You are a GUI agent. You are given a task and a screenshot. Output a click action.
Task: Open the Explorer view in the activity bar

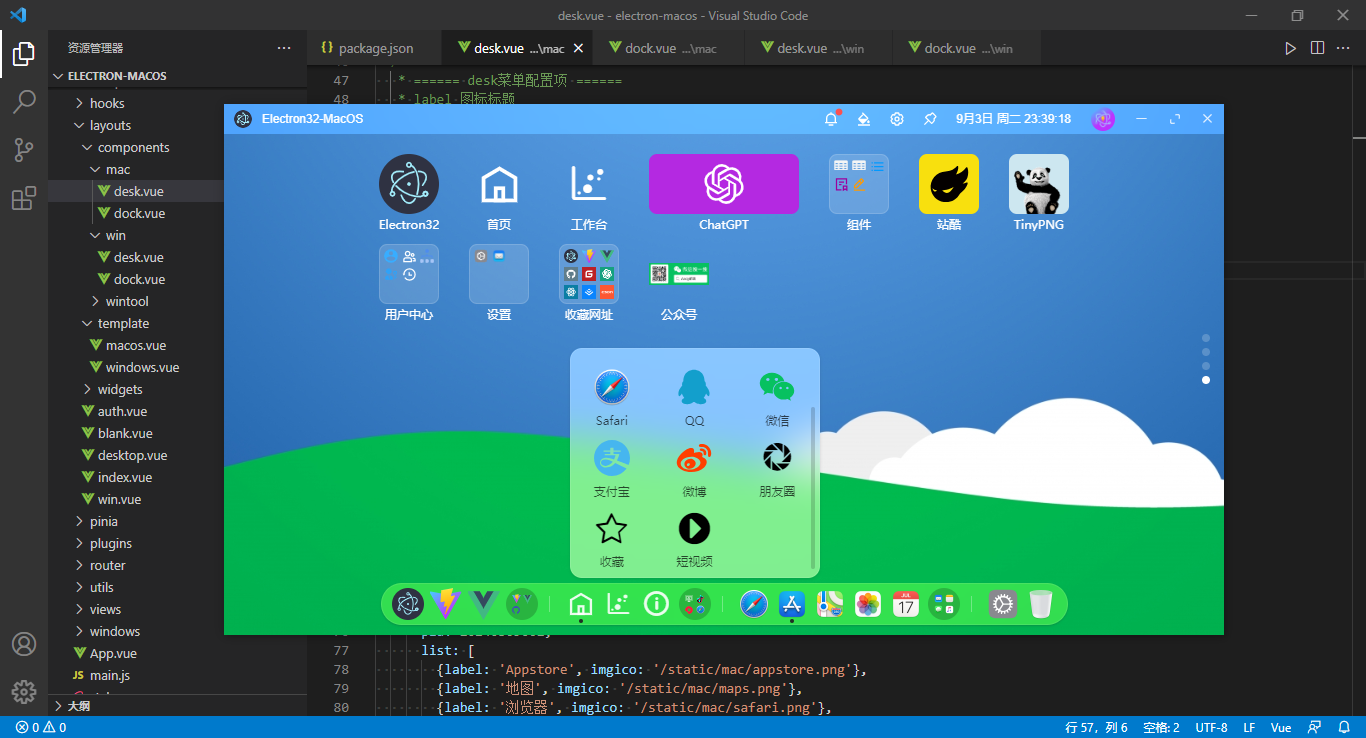pyautogui.click(x=24, y=54)
